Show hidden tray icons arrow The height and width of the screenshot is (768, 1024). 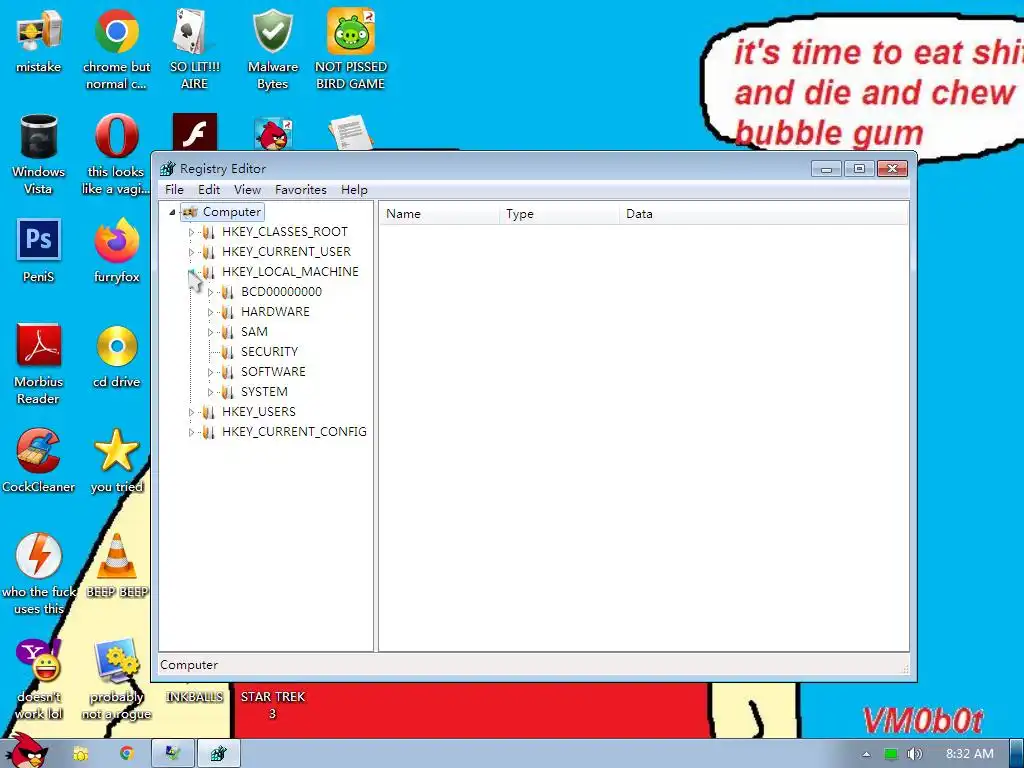coord(866,754)
